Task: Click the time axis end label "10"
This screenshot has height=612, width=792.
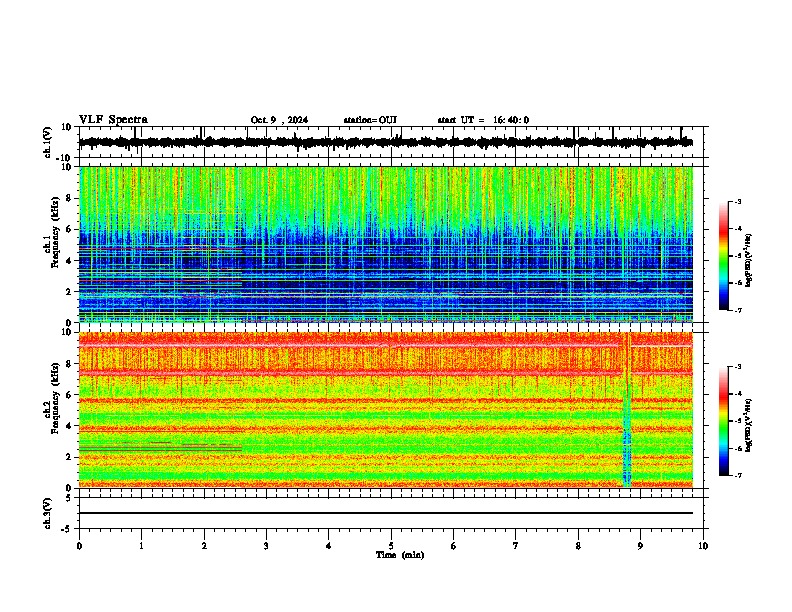Action: click(703, 546)
